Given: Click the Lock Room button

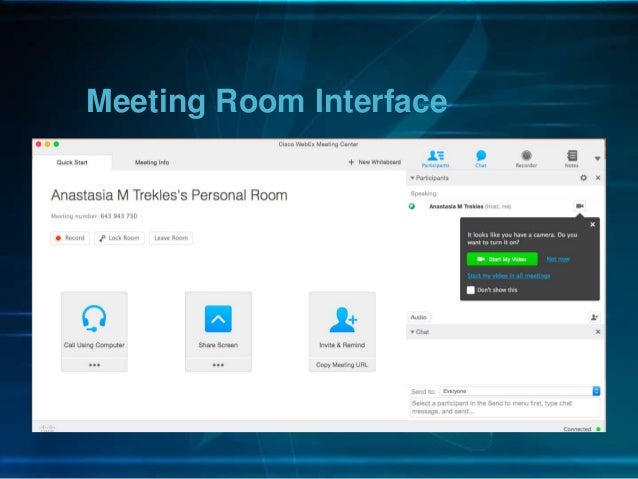Looking at the screenshot, I should pyautogui.click(x=119, y=238).
